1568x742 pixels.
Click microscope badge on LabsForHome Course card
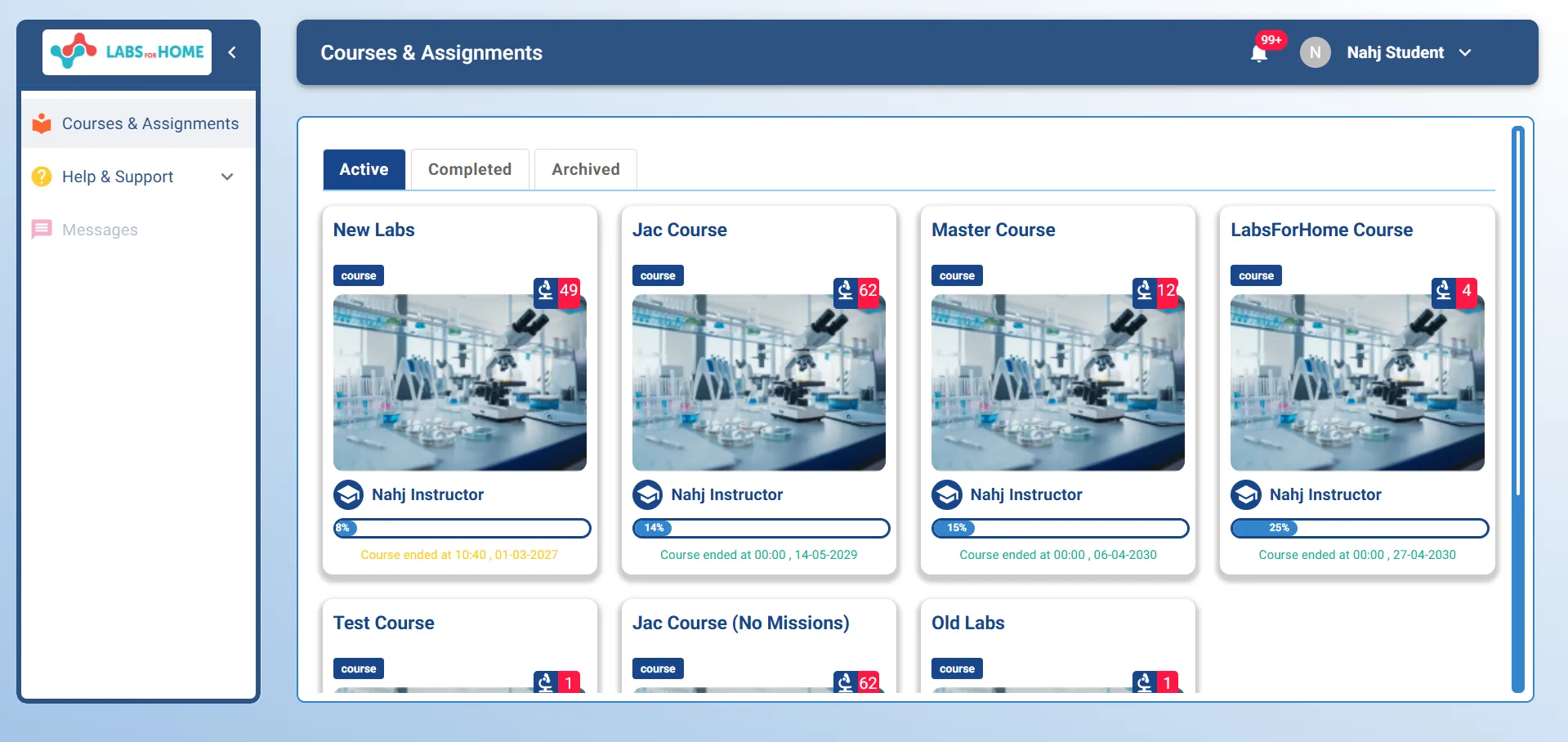coord(1454,291)
